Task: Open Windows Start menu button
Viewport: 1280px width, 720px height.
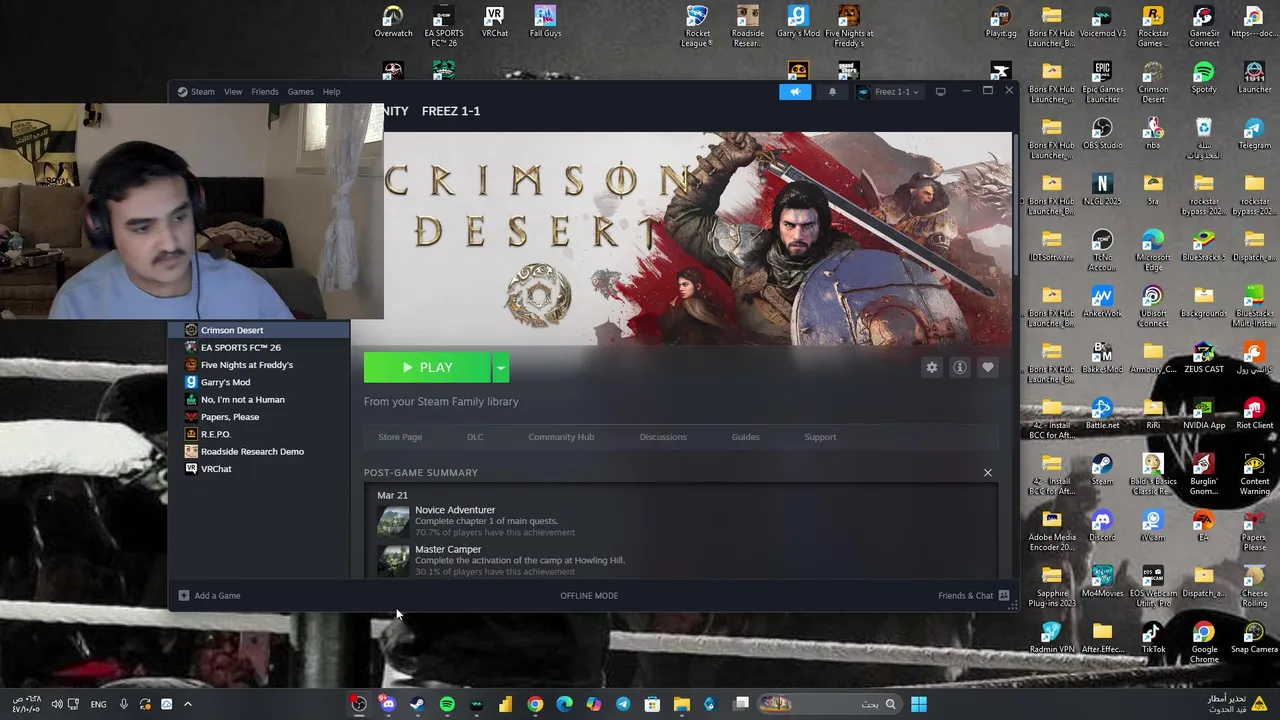Action: pyautogui.click(x=918, y=705)
